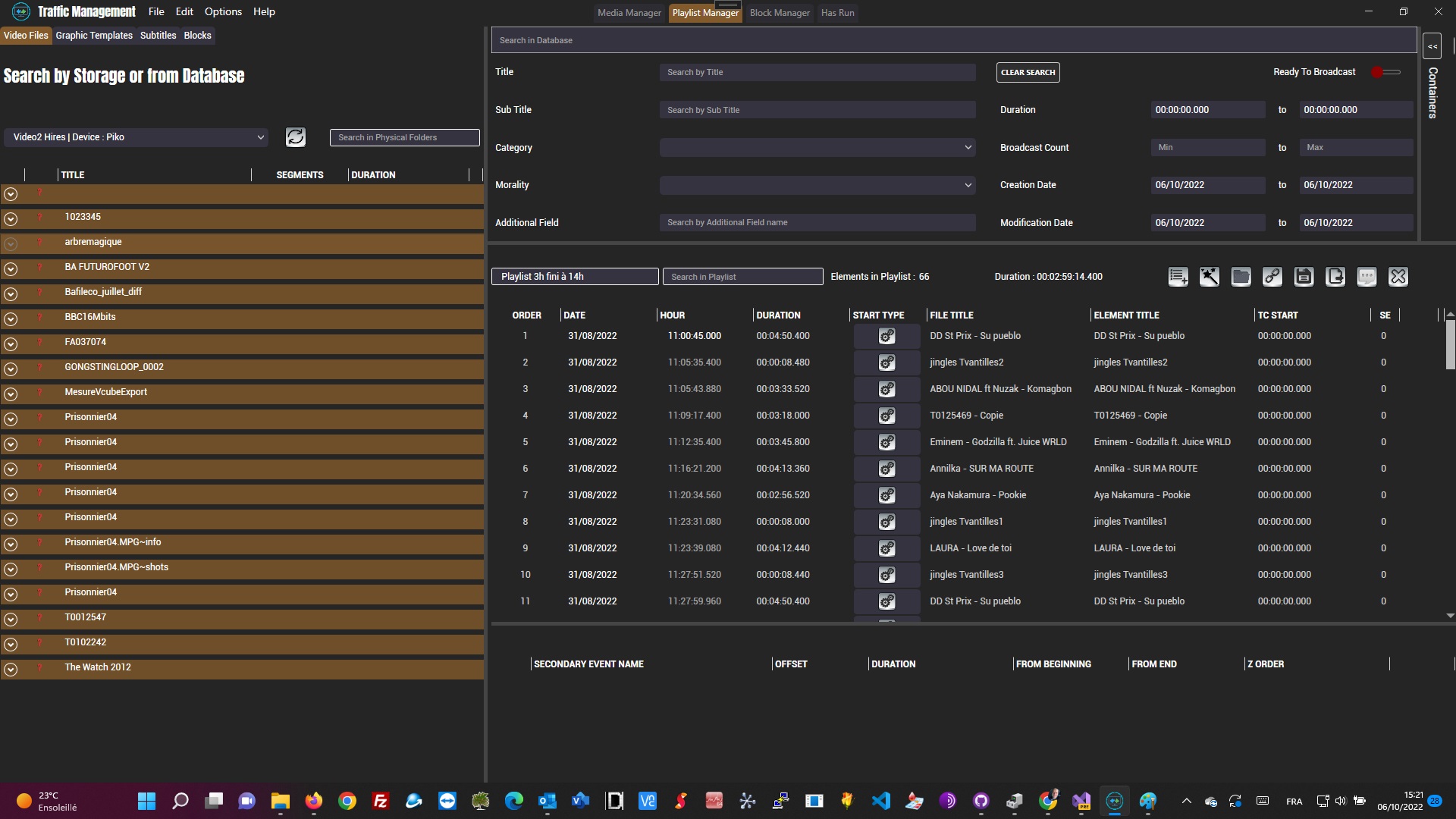
Task: Click the Broadcast Count Min field
Action: click(x=1207, y=147)
